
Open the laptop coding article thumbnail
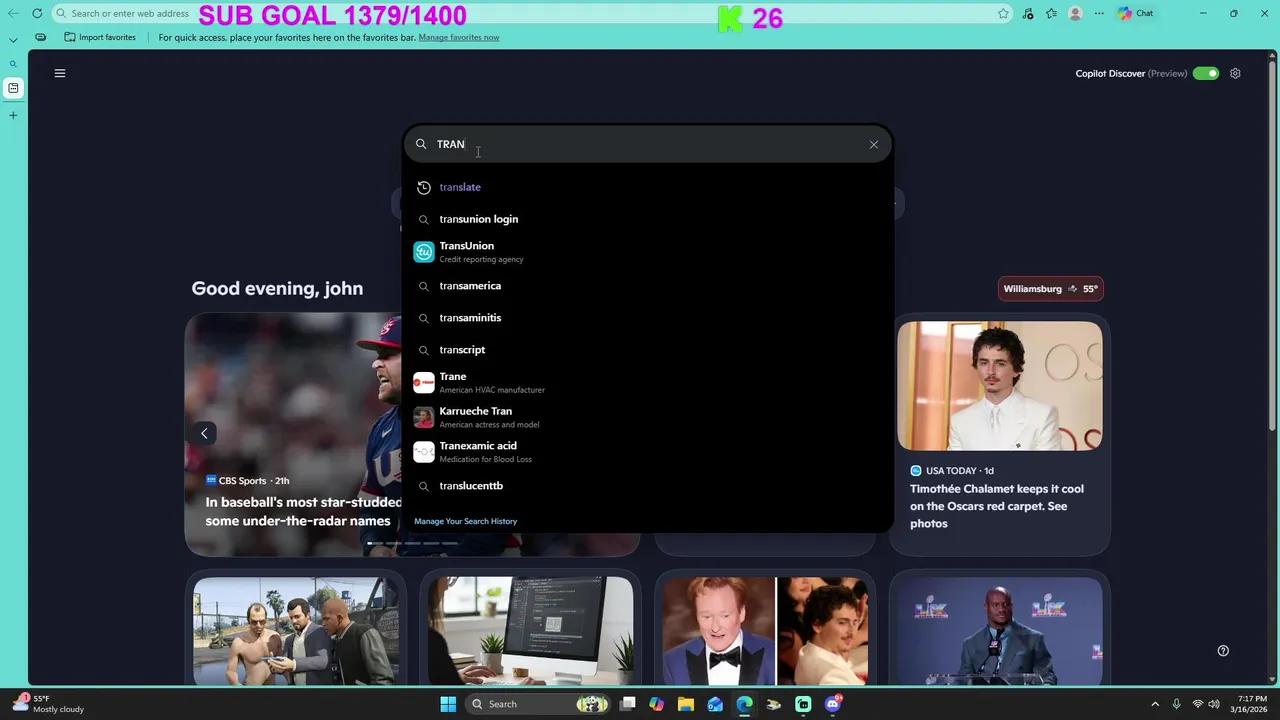pyautogui.click(x=530, y=631)
